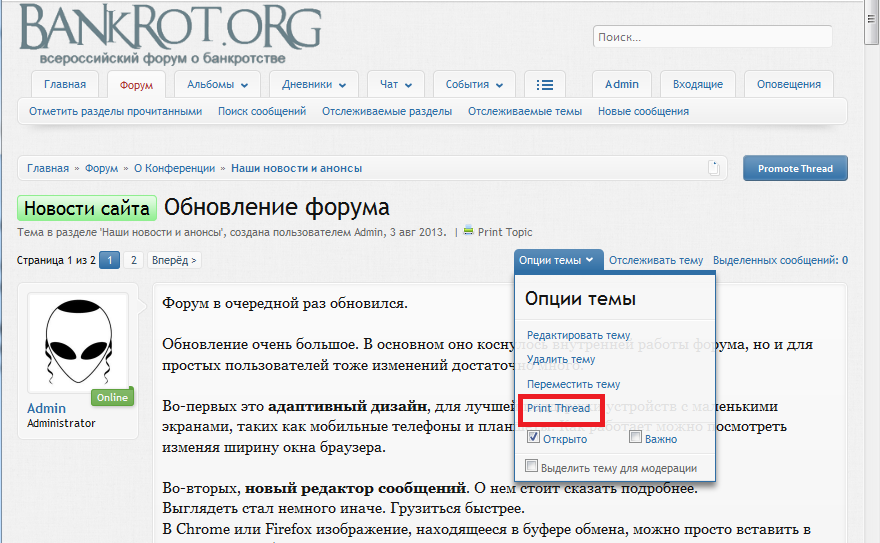Open the Отслеживать тему link

[x=656, y=260]
